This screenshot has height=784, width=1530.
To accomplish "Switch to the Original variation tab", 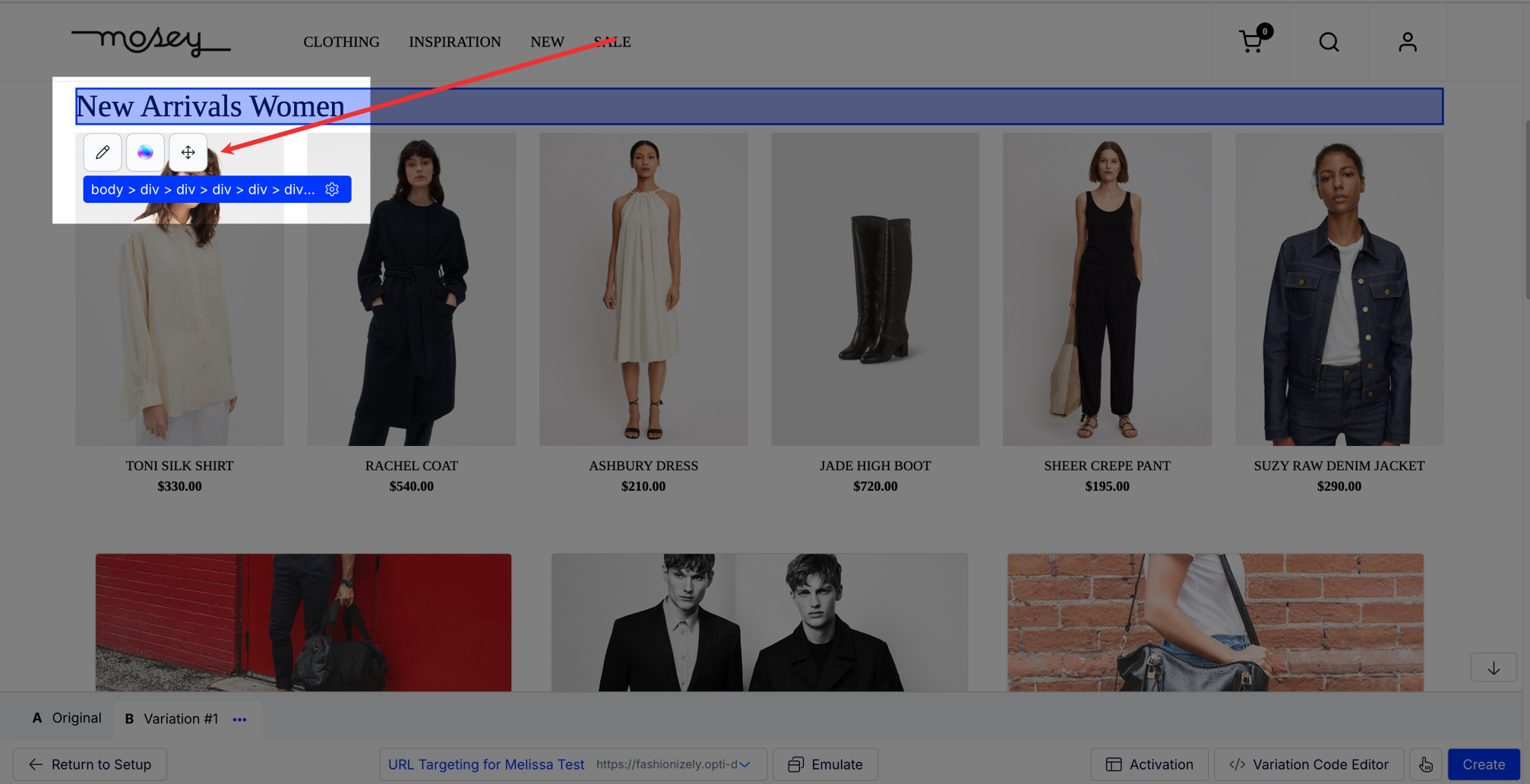I will pyautogui.click(x=67, y=718).
